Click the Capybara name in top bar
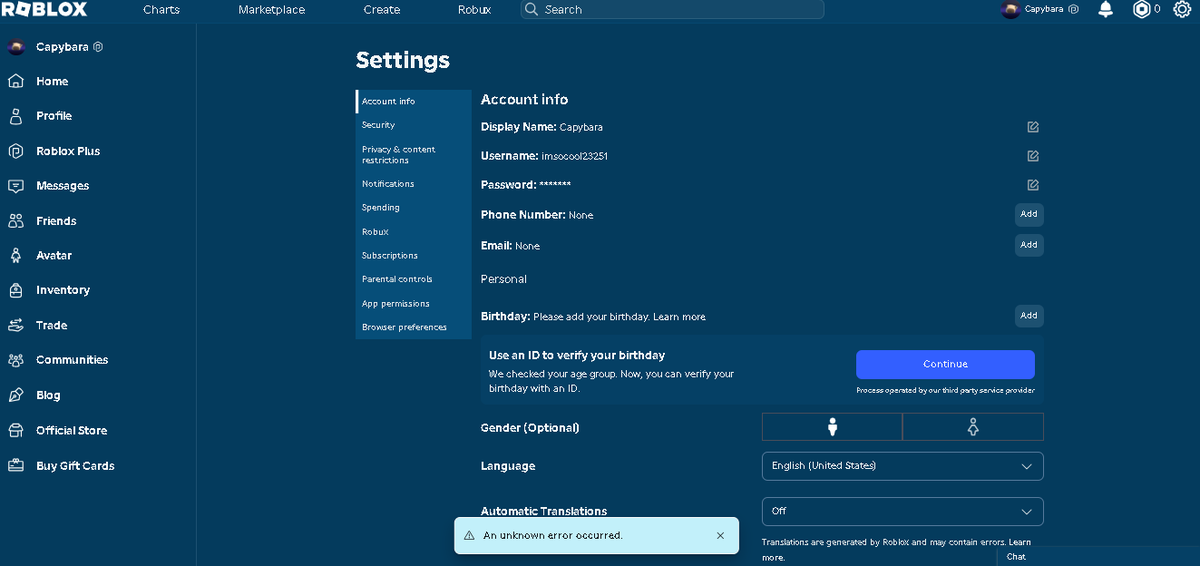 tap(1044, 9)
